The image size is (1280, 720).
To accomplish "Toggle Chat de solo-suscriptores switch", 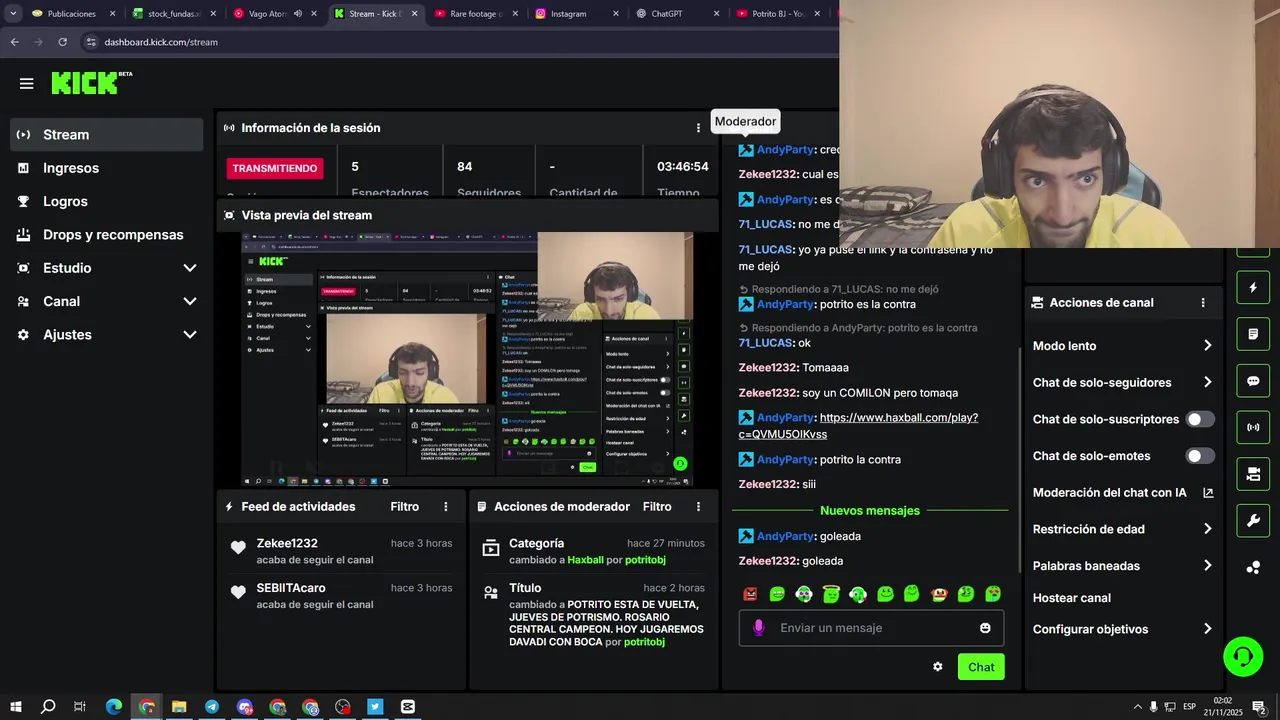I will click(1200, 419).
